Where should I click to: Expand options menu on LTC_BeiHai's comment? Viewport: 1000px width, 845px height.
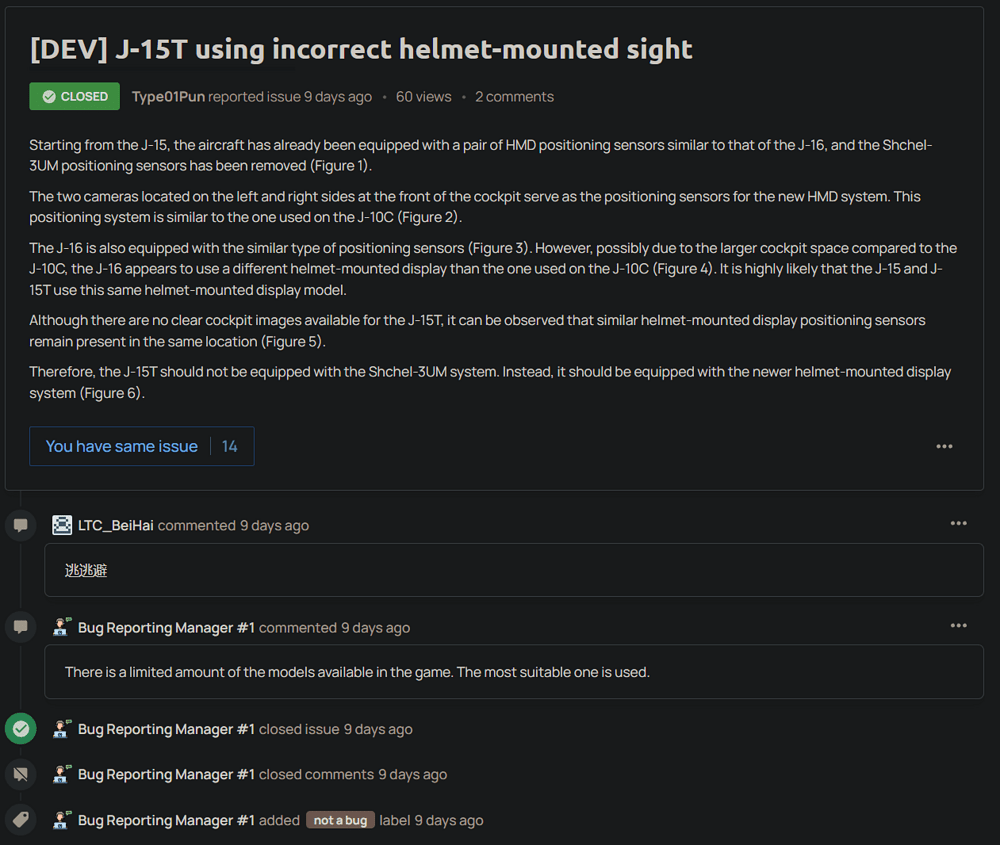[x=958, y=523]
